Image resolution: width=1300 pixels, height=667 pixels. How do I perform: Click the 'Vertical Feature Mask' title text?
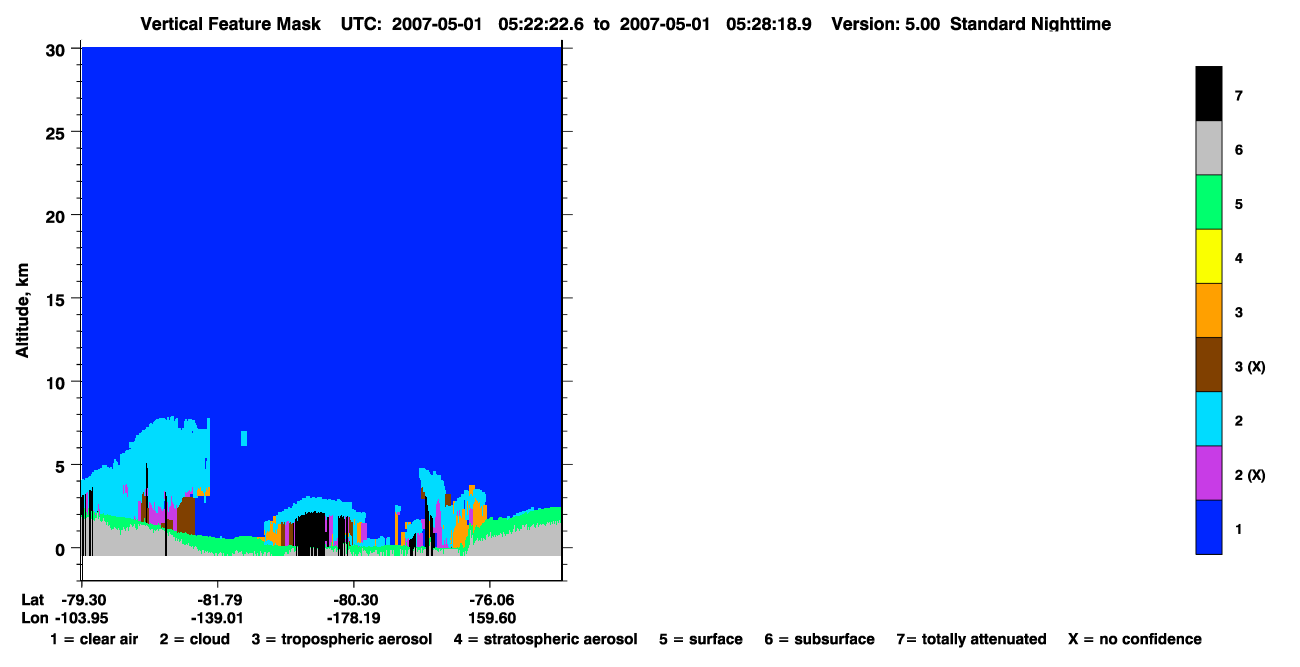pyautogui.click(x=231, y=24)
